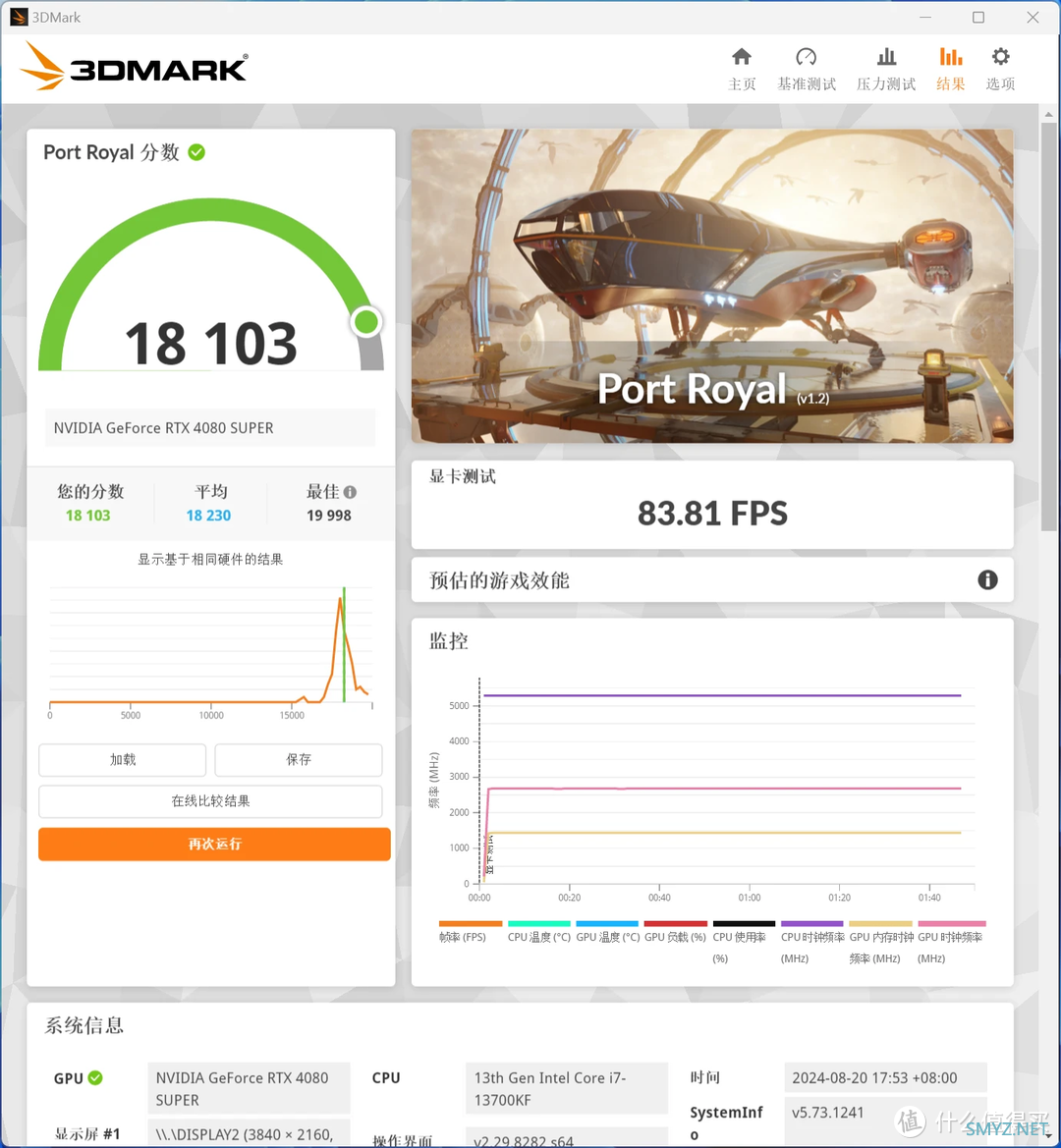
Task: Click the 系统信息 heading
Action: (x=84, y=1025)
